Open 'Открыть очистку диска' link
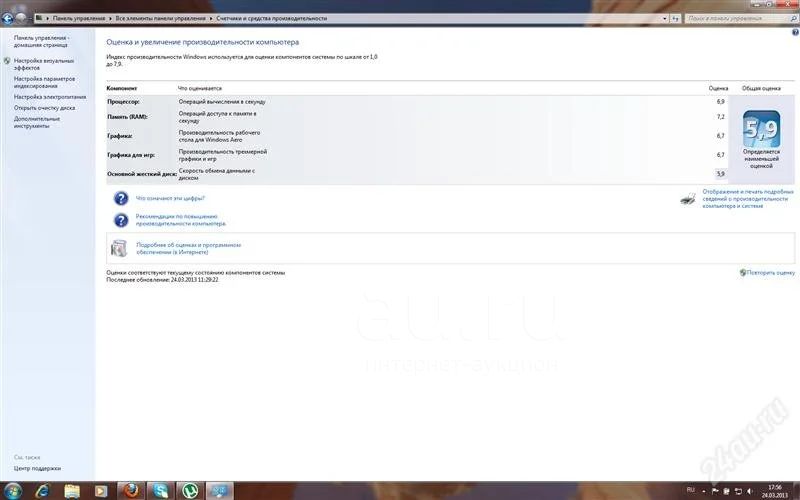The image size is (800, 500). point(44,108)
